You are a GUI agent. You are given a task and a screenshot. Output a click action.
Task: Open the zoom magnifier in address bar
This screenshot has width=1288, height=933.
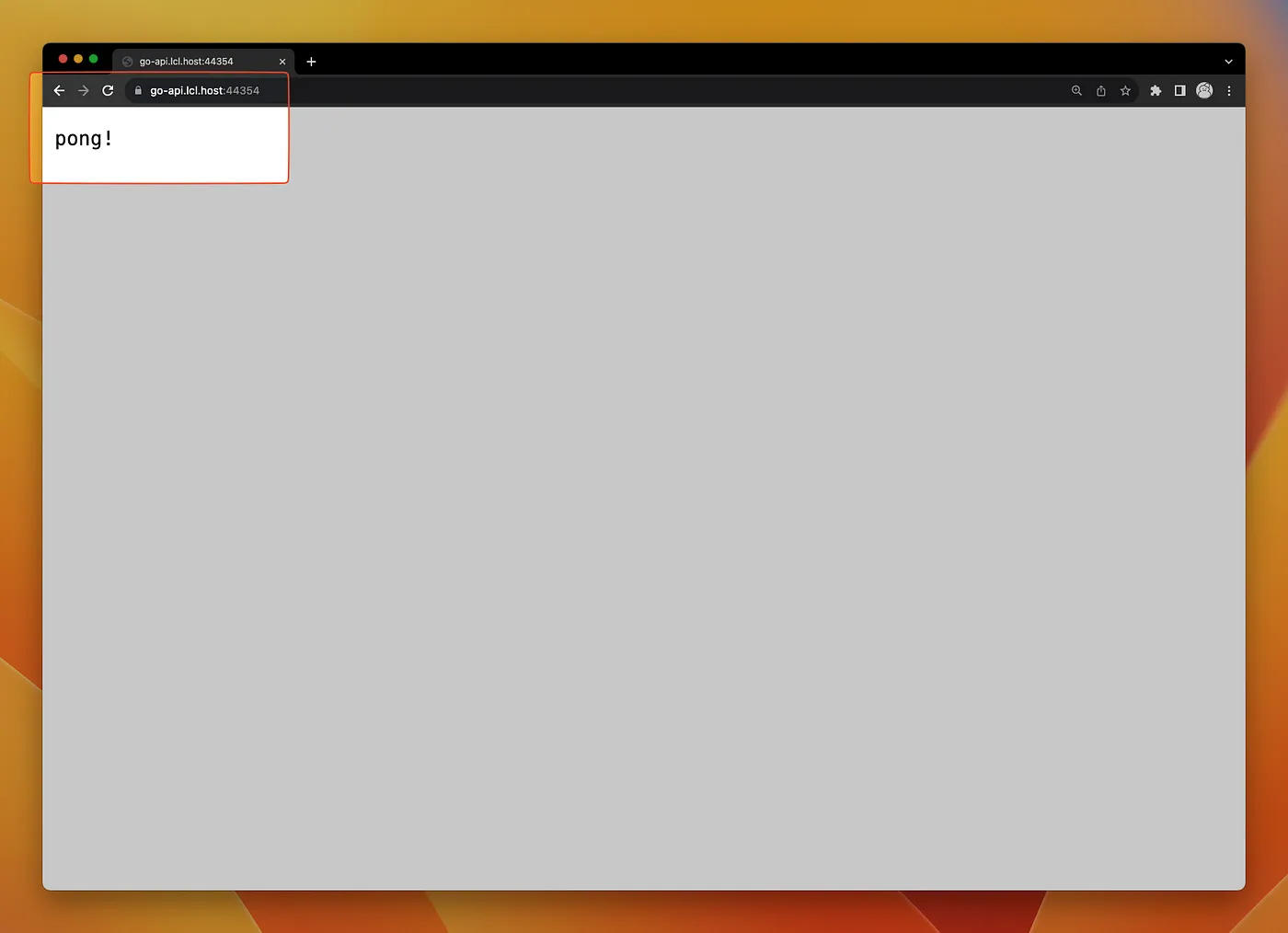[1076, 90]
